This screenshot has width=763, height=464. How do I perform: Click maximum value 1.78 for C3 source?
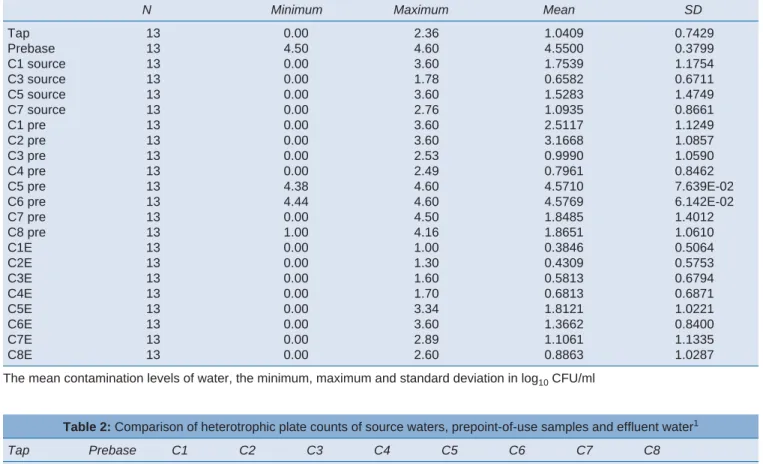click(426, 79)
